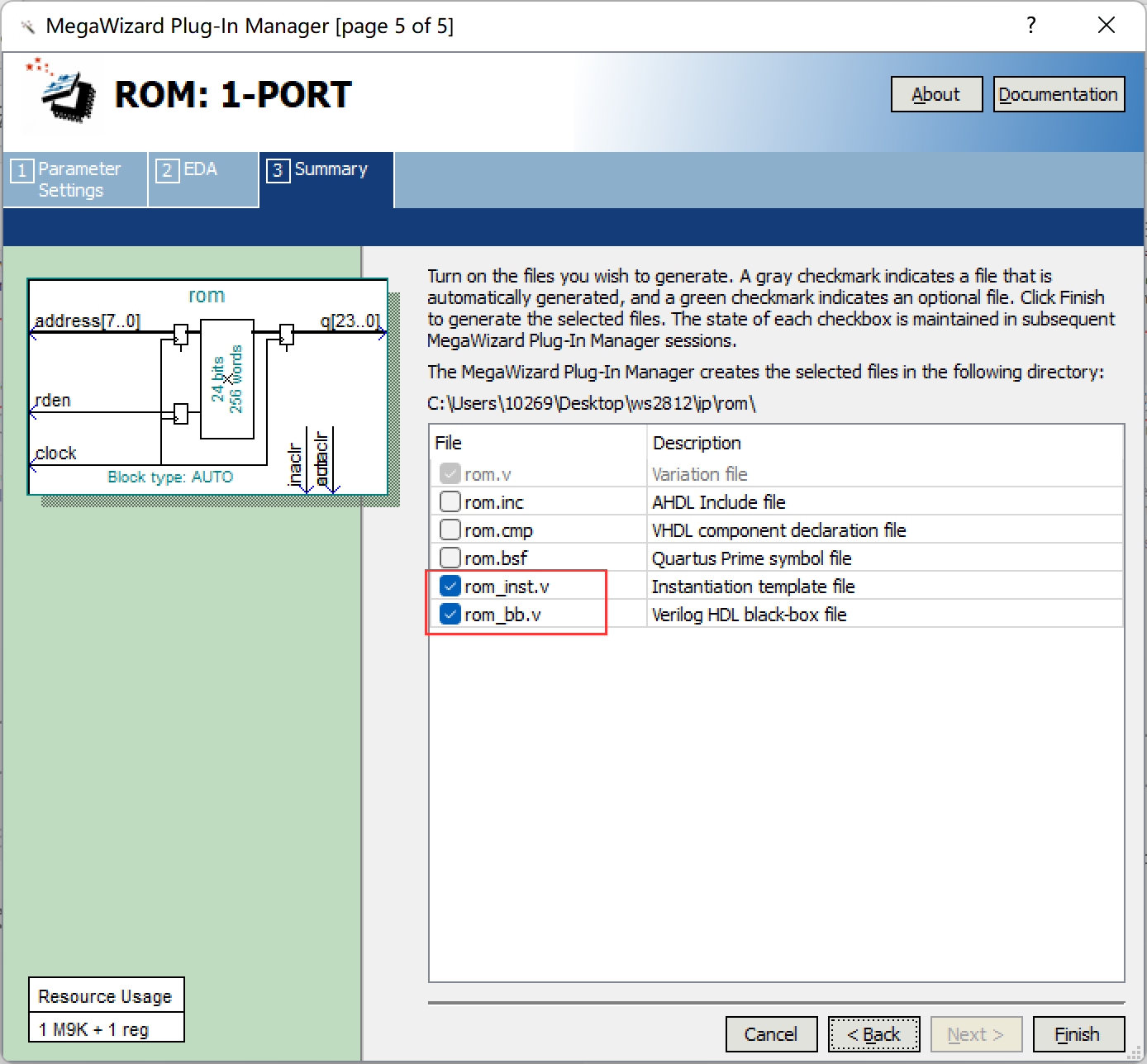Click the disabled Next button

click(977, 1034)
